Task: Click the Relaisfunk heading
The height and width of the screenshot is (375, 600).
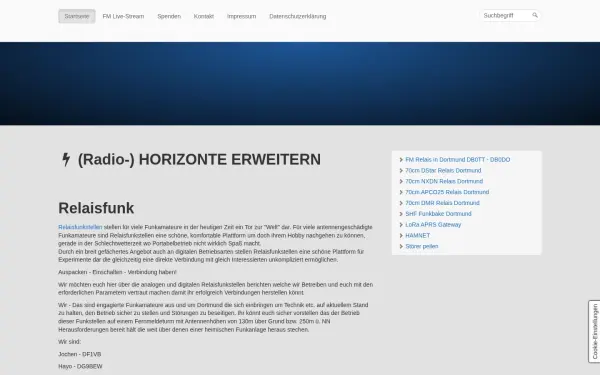Action: pos(96,208)
